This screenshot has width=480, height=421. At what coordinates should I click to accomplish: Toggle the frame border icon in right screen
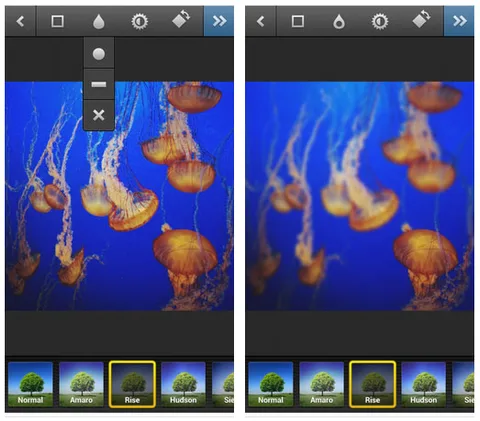298,22
